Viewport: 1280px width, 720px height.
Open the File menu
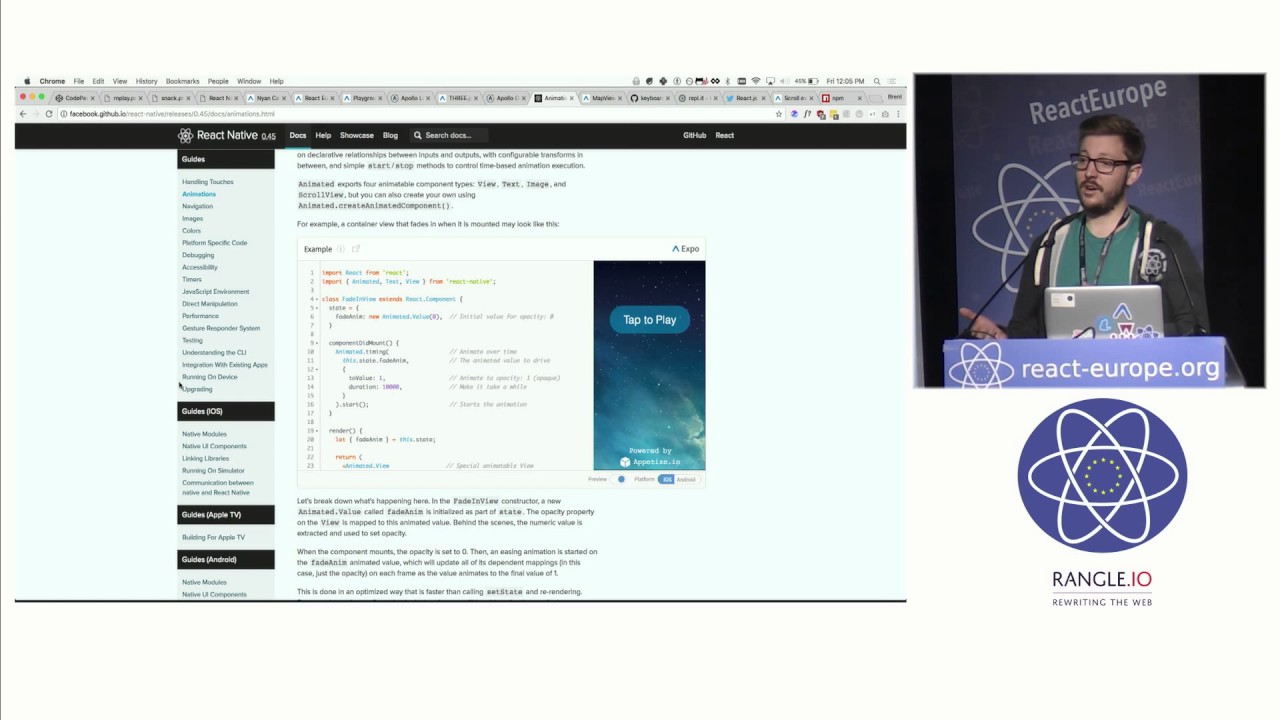[x=79, y=81]
